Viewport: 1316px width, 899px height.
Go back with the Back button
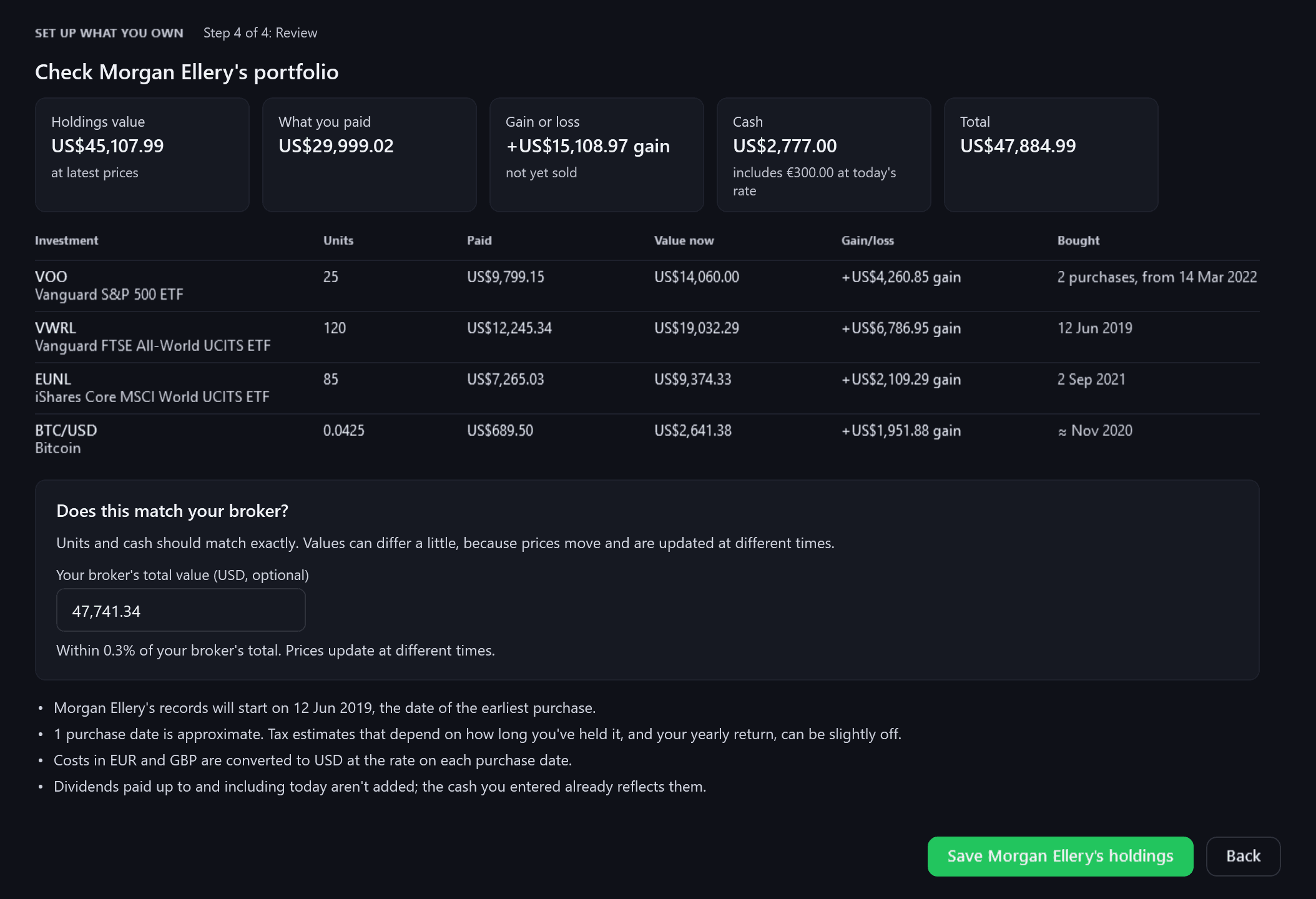click(1243, 856)
